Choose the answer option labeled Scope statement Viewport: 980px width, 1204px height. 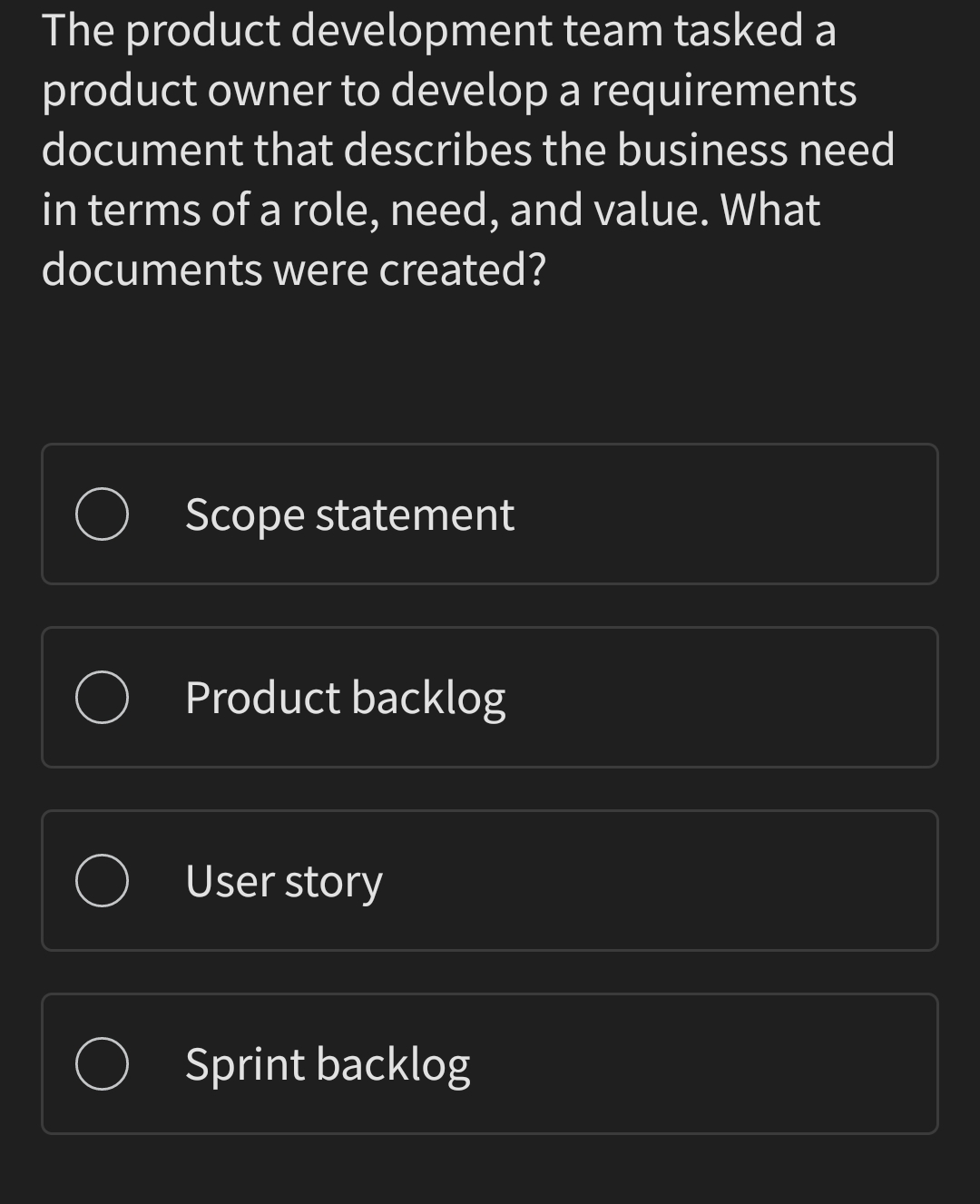coord(490,514)
